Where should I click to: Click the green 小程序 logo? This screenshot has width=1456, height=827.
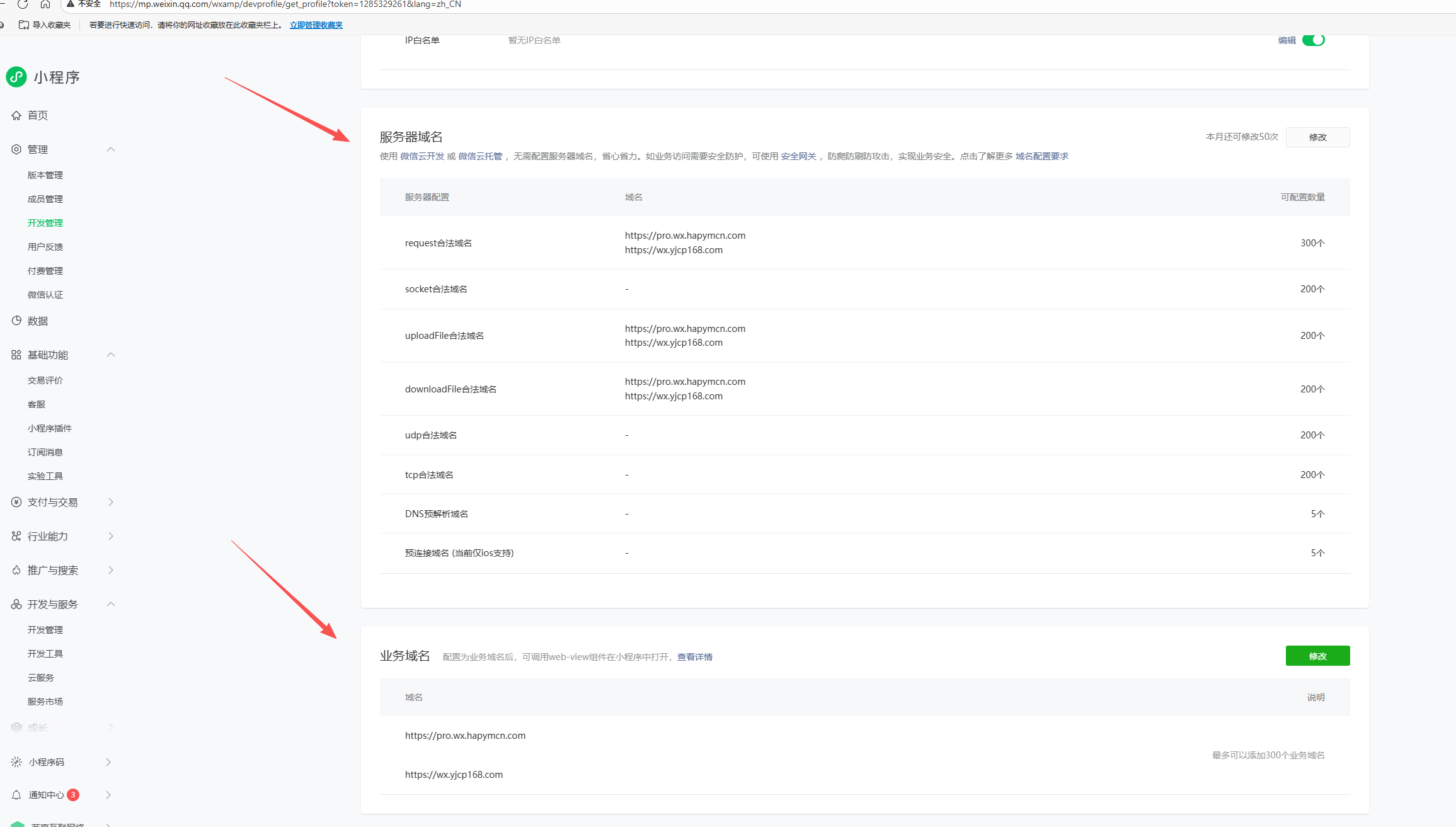click(16, 77)
